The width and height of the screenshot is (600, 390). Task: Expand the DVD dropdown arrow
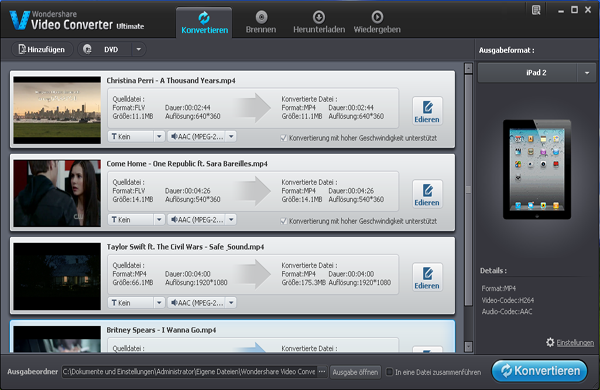tap(139, 49)
